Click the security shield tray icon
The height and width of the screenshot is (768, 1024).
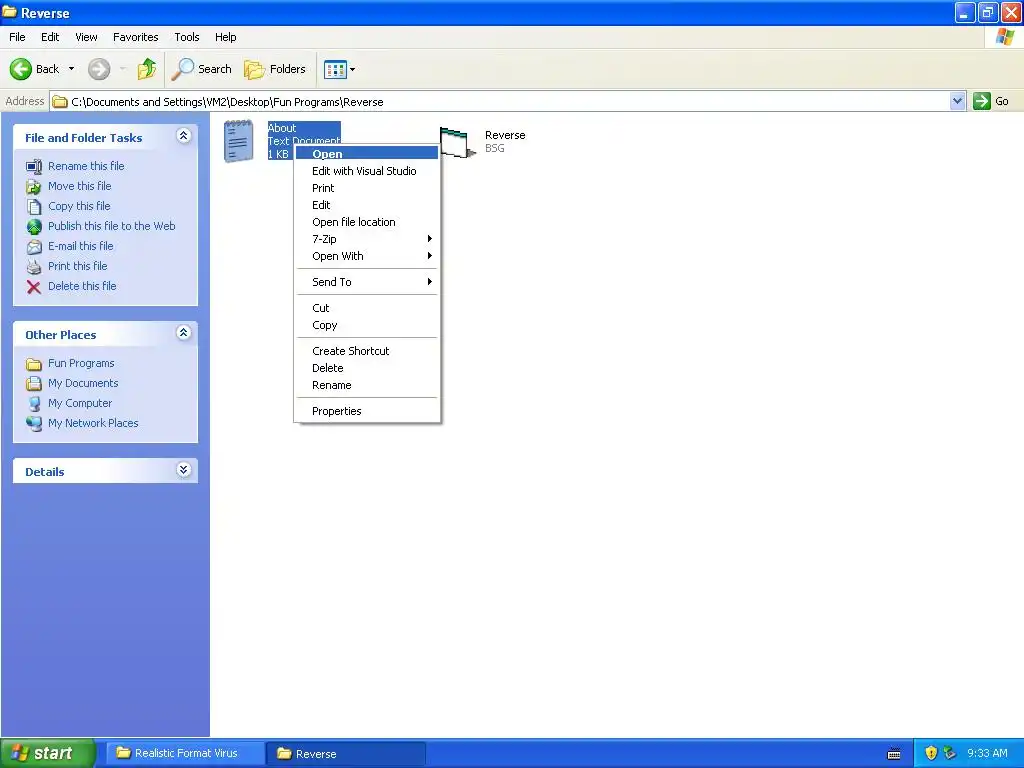[x=931, y=753]
